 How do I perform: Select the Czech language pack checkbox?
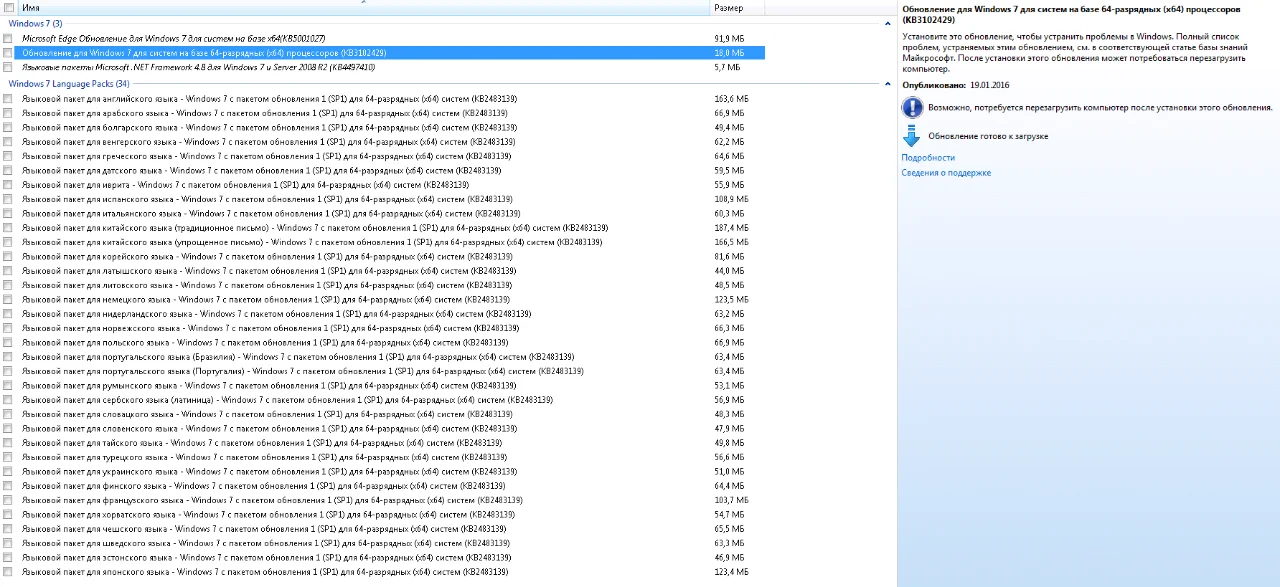[x=8, y=529]
